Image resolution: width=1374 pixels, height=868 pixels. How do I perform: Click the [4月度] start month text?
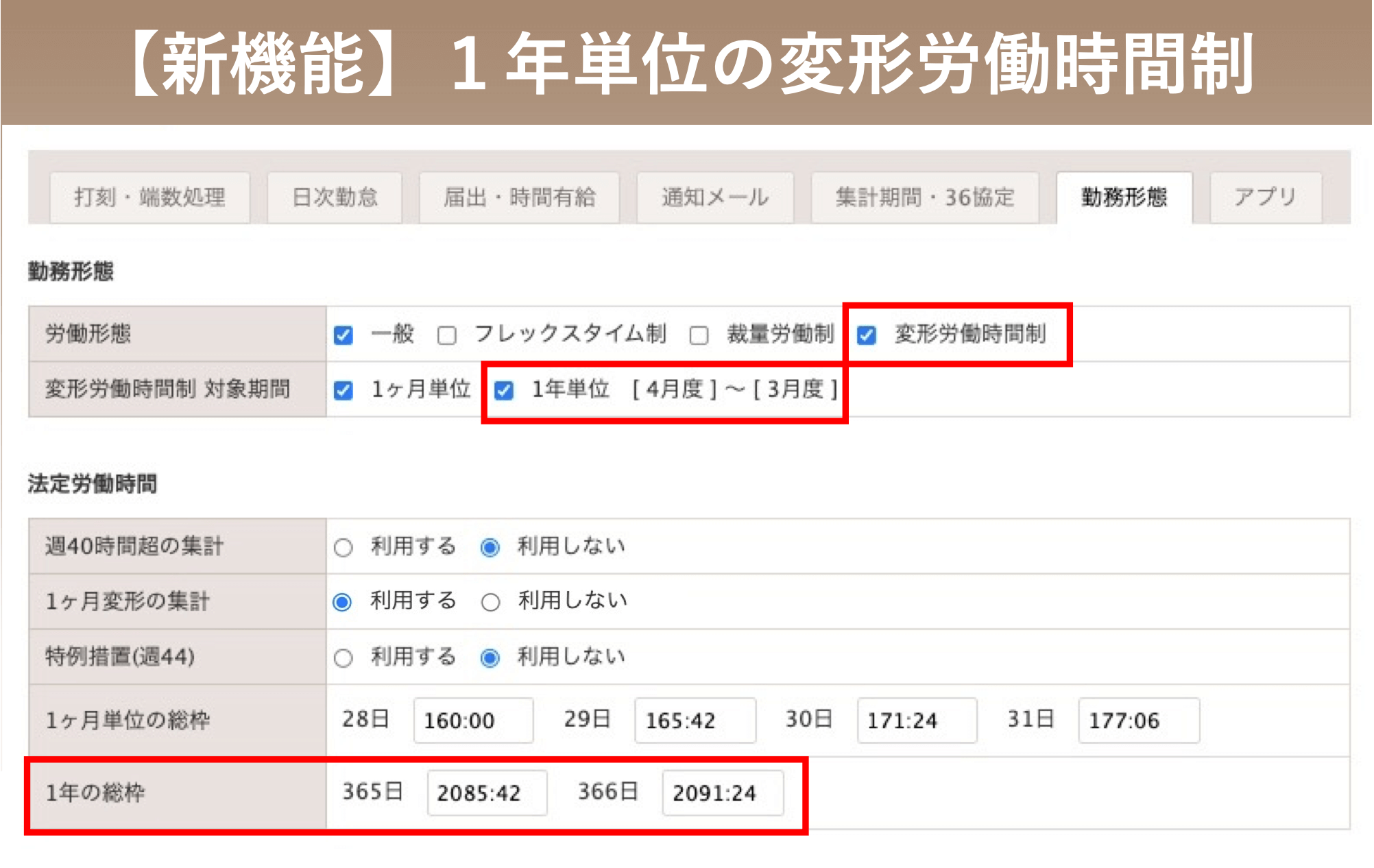point(674,389)
